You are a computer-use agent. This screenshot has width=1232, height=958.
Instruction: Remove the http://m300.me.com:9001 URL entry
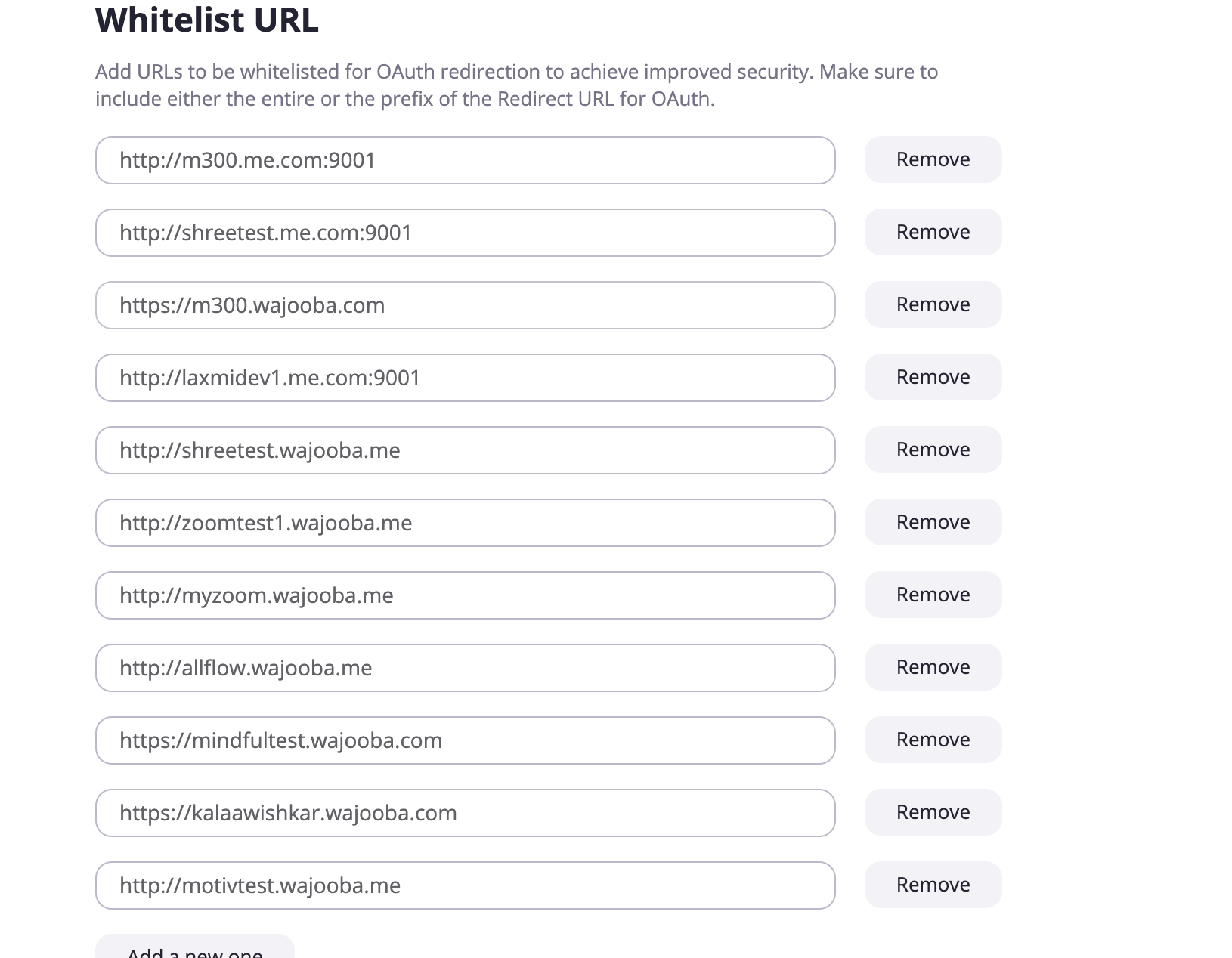[x=933, y=159]
